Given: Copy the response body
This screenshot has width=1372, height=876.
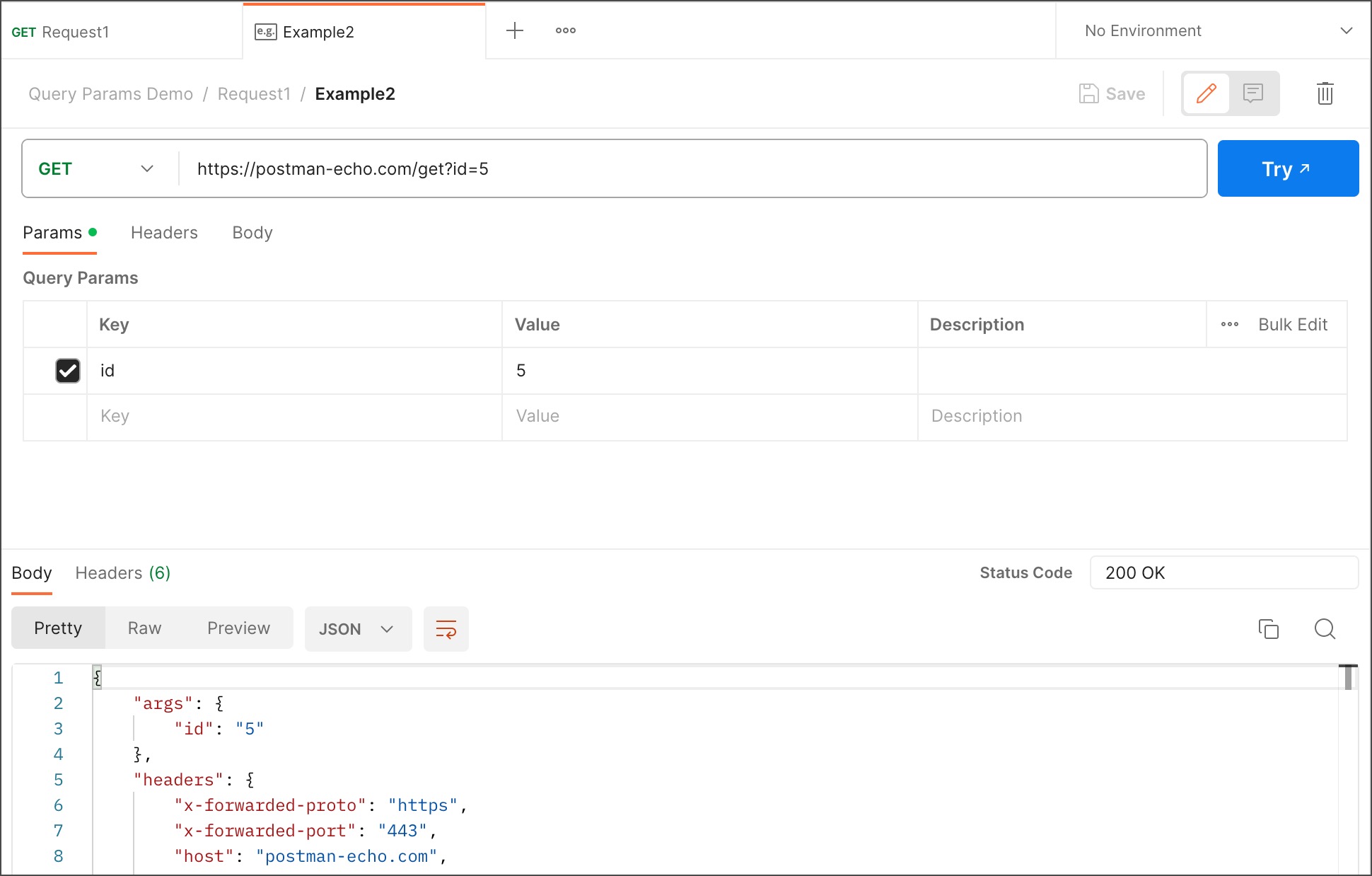Looking at the screenshot, I should point(1269,628).
